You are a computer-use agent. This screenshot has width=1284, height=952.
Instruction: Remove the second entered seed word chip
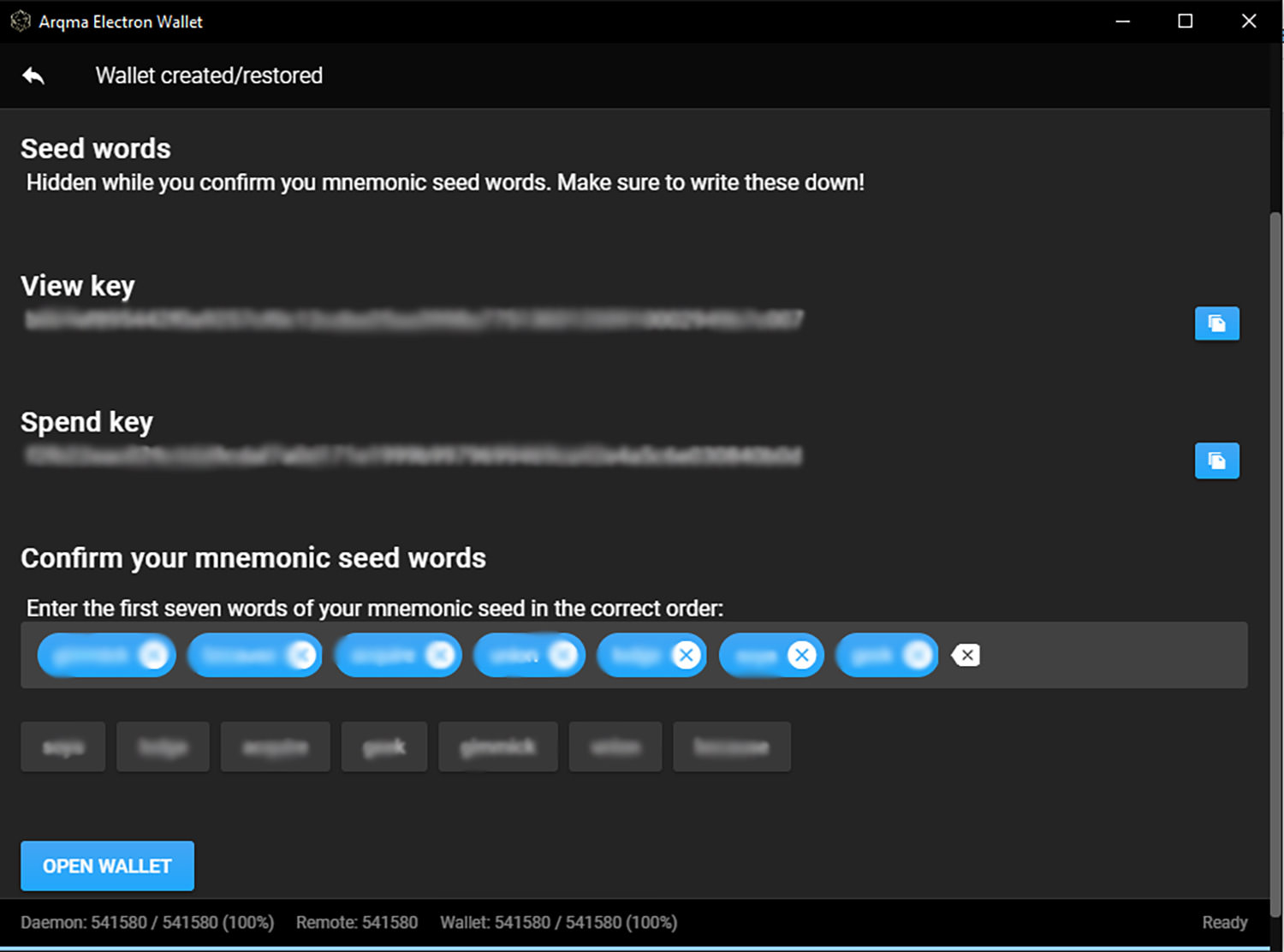(301, 655)
